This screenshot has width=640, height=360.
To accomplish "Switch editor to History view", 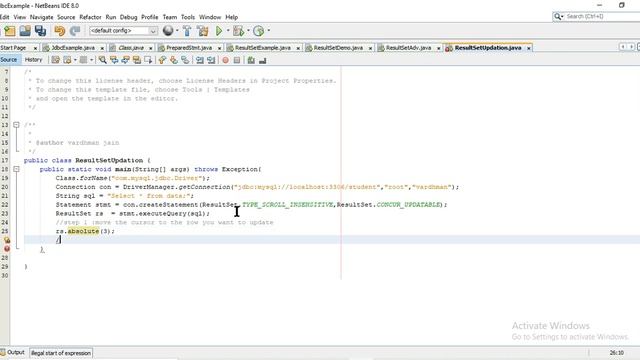I will (x=33, y=60).
